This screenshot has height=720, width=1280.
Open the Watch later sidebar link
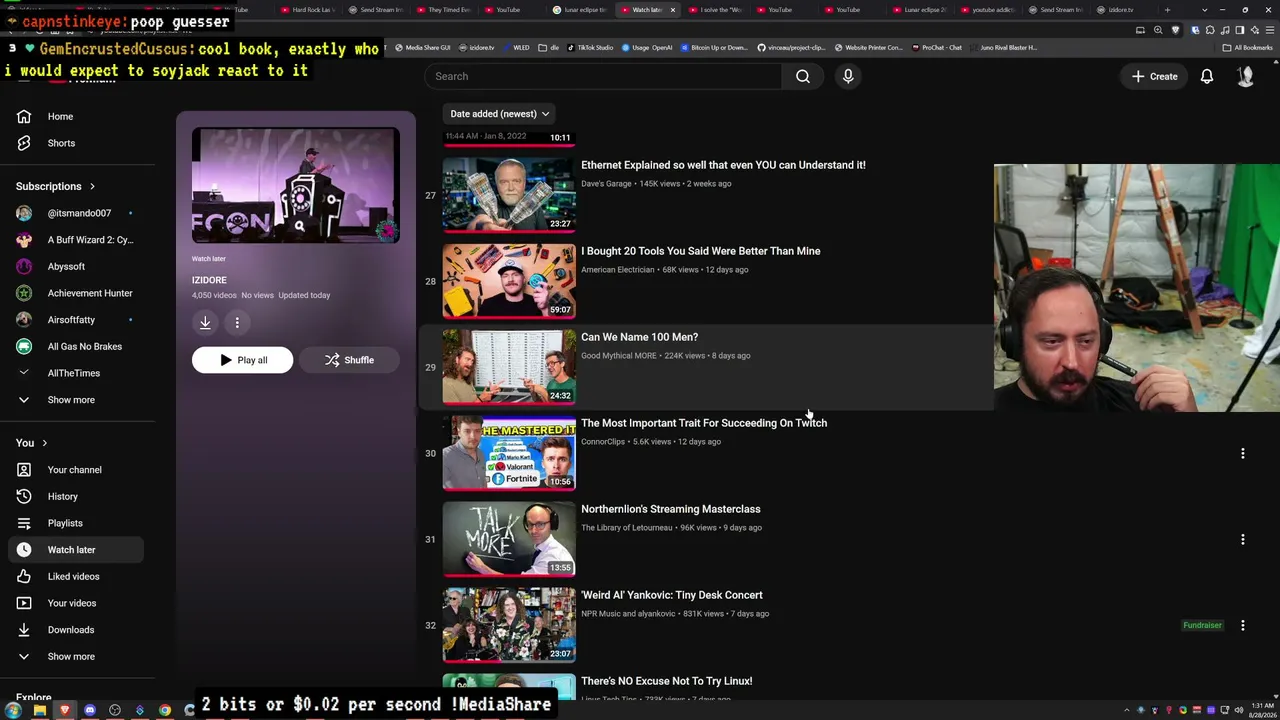click(76, 550)
